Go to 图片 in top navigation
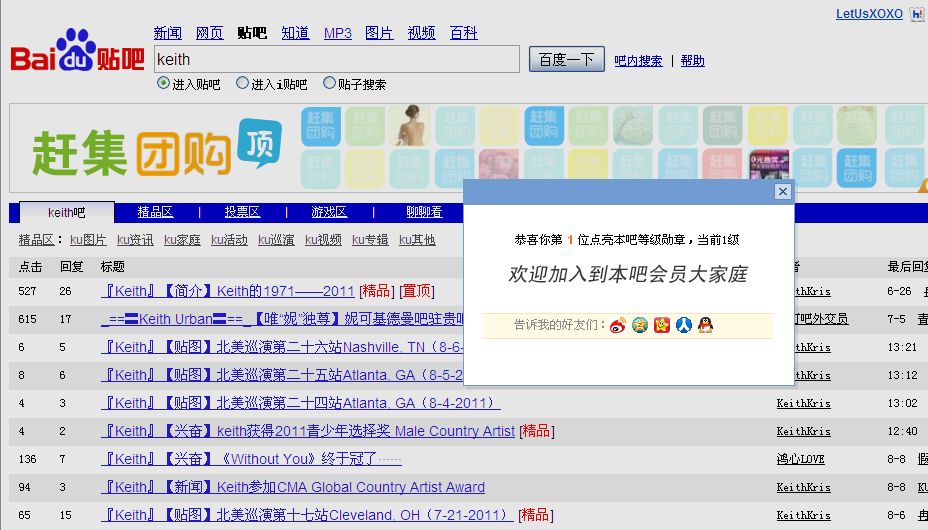 coord(379,33)
